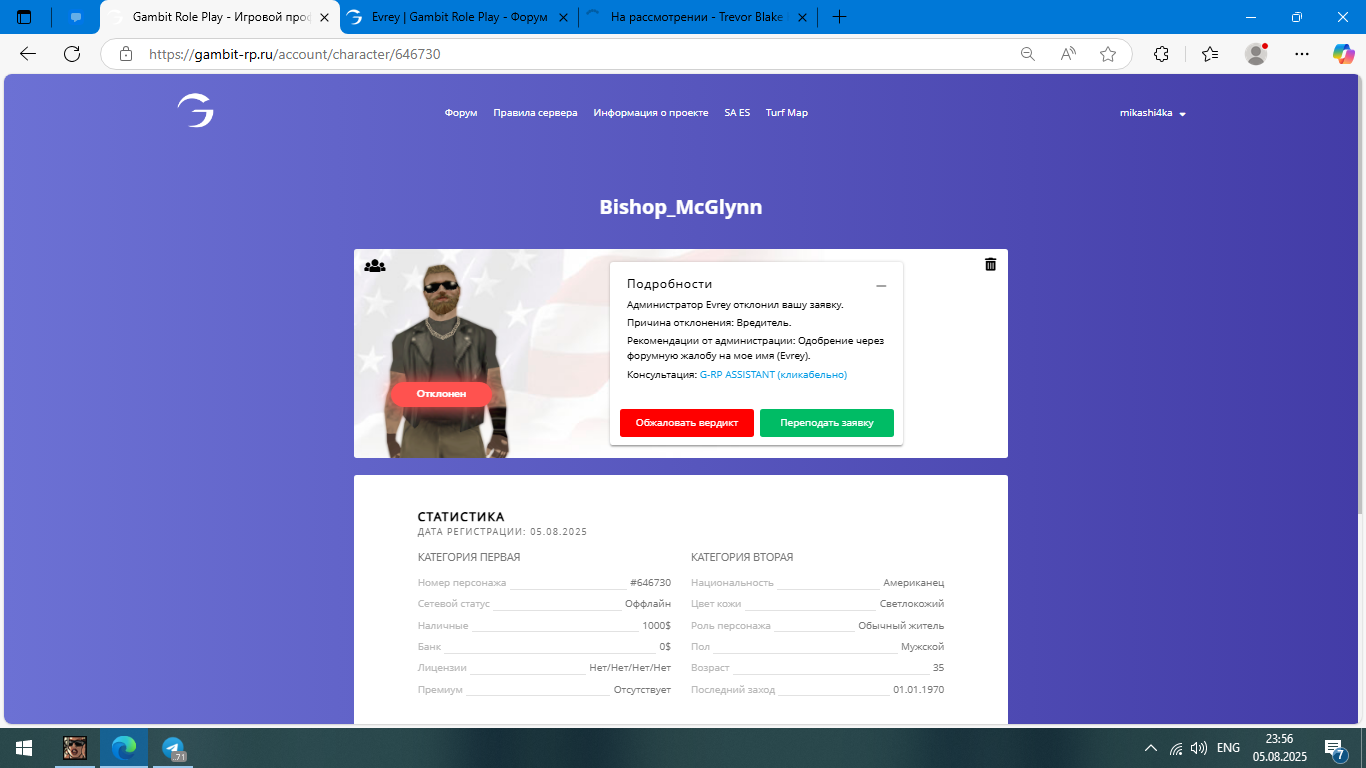The image size is (1366, 768).
Task: Add page to favorites star icon
Action: coord(1108,54)
